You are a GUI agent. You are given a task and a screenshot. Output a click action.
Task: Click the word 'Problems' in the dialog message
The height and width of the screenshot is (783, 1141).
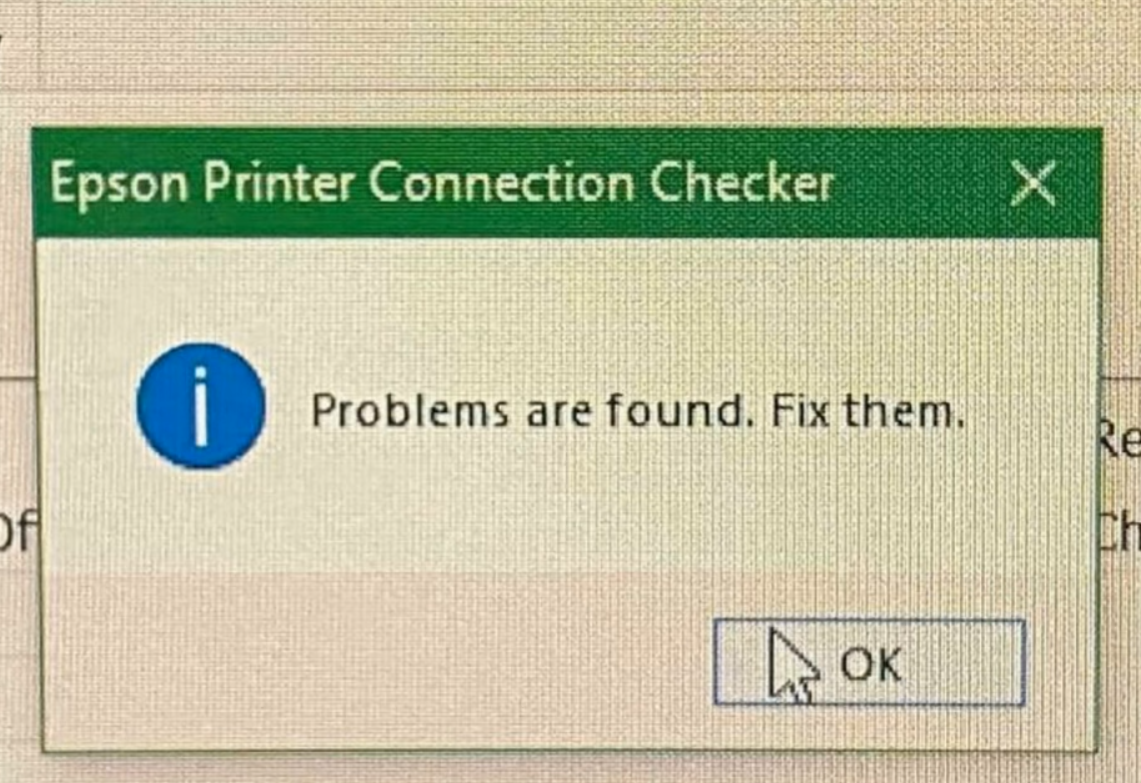[410, 411]
